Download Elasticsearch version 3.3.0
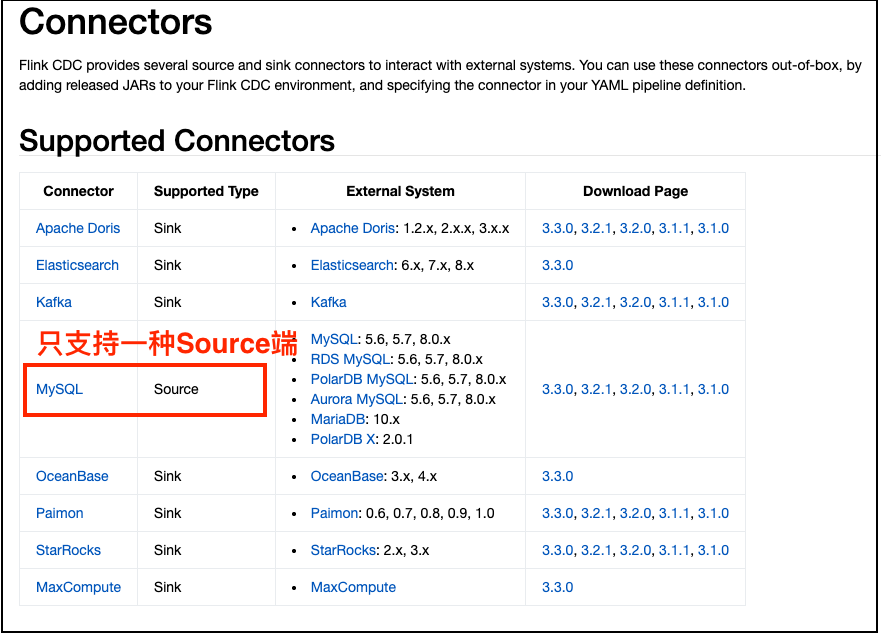 click(x=557, y=265)
